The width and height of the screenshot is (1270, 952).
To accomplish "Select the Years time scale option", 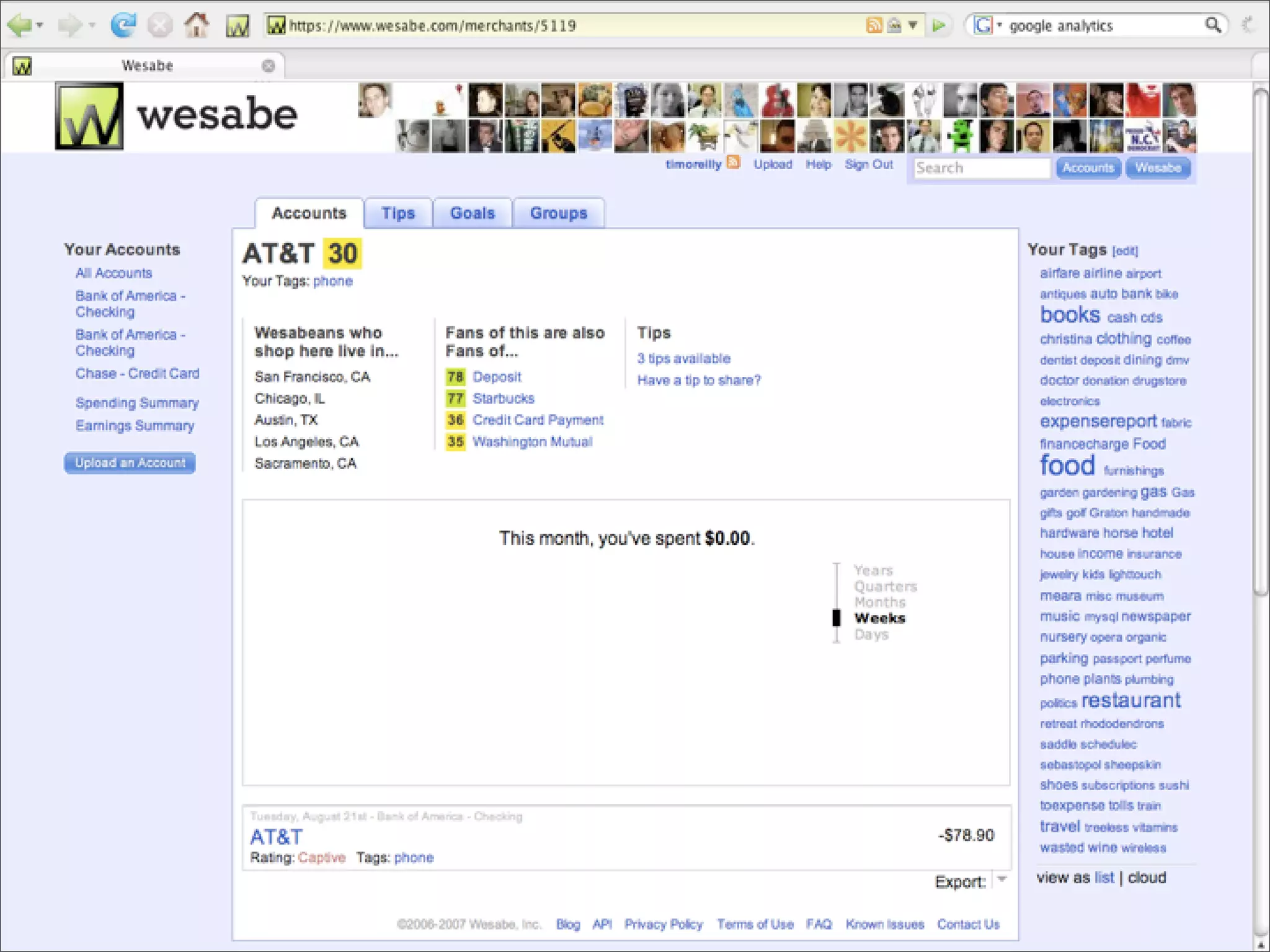I will coord(873,570).
